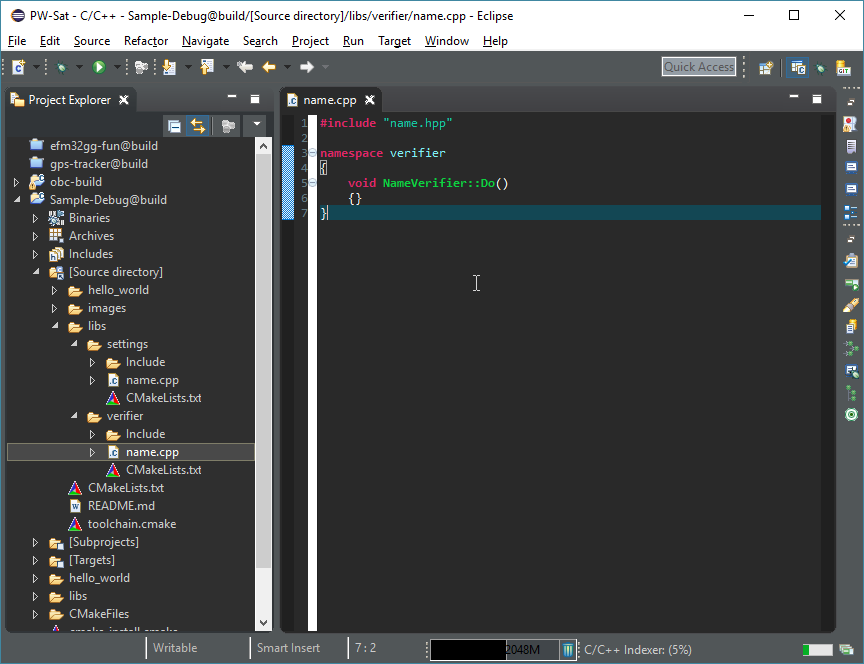Open the Call Hierarchy icon in right trim

tap(851, 348)
